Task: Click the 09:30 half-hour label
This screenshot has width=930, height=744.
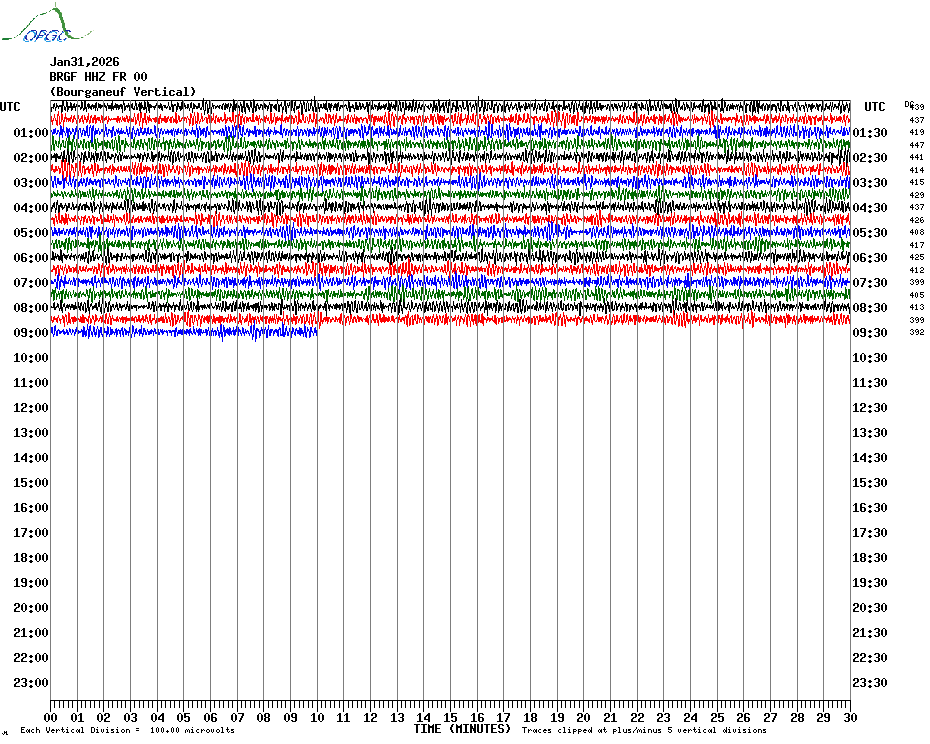Action: point(870,333)
